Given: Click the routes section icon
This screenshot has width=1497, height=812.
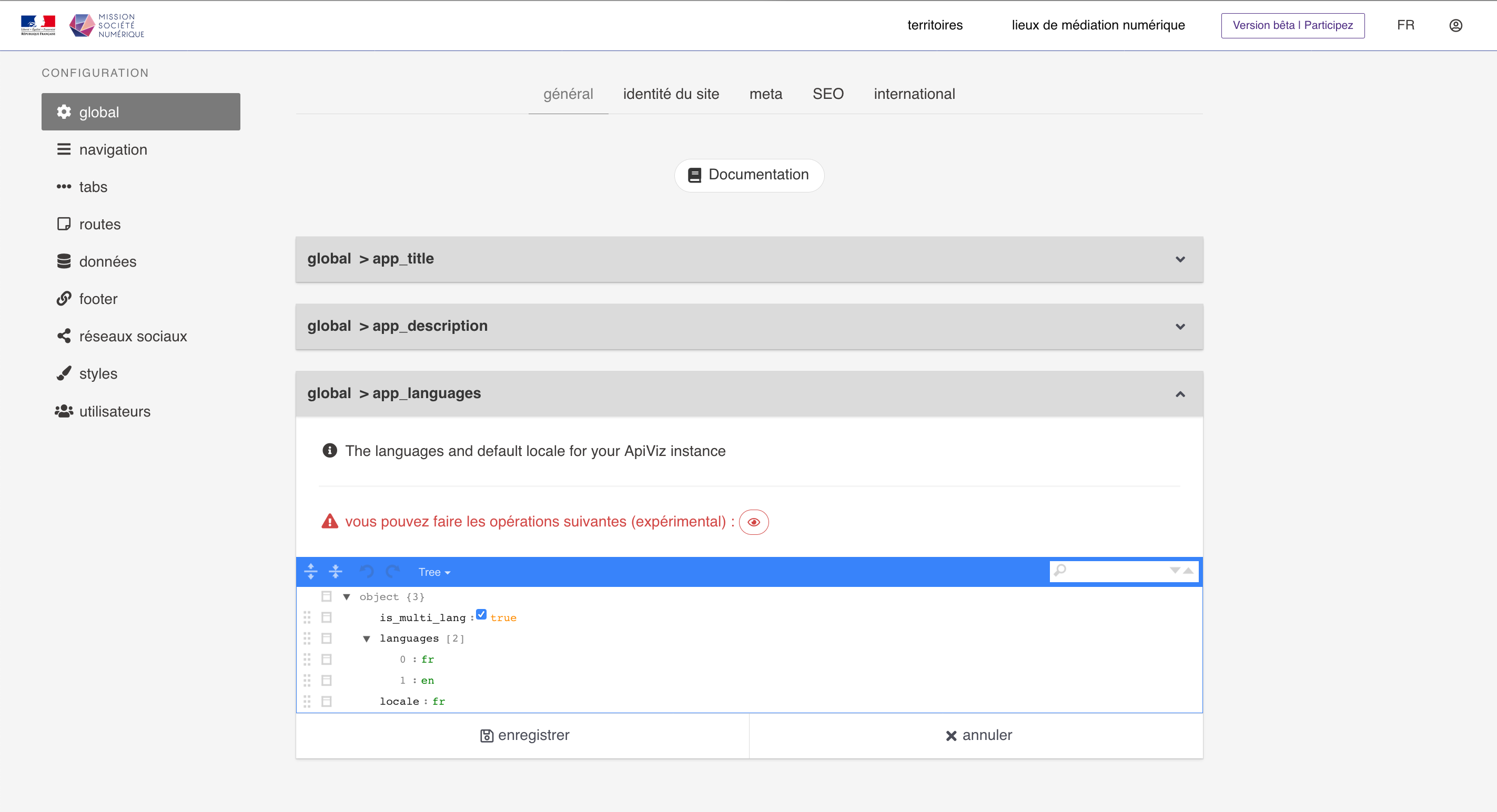Looking at the screenshot, I should [x=64, y=224].
